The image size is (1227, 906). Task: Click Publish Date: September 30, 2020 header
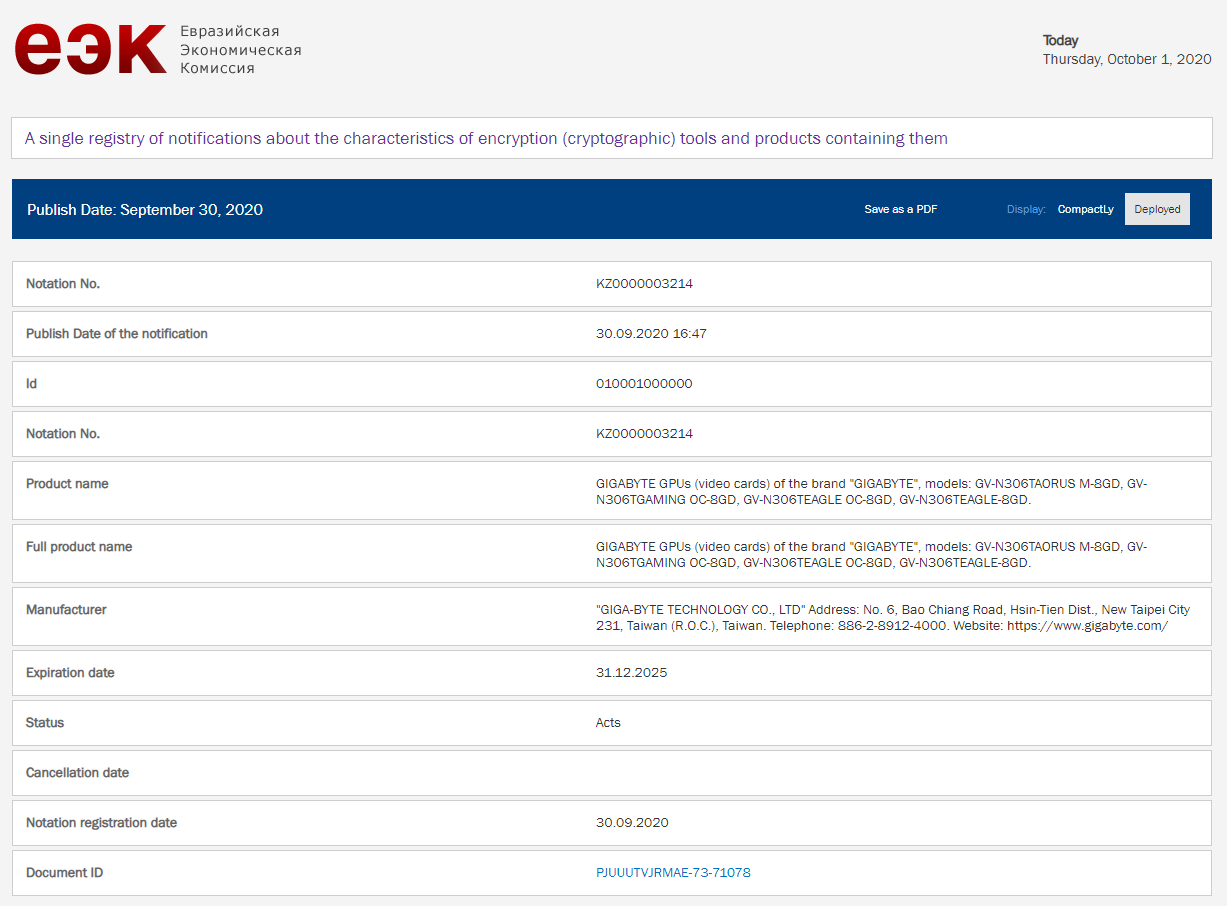pos(145,210)
